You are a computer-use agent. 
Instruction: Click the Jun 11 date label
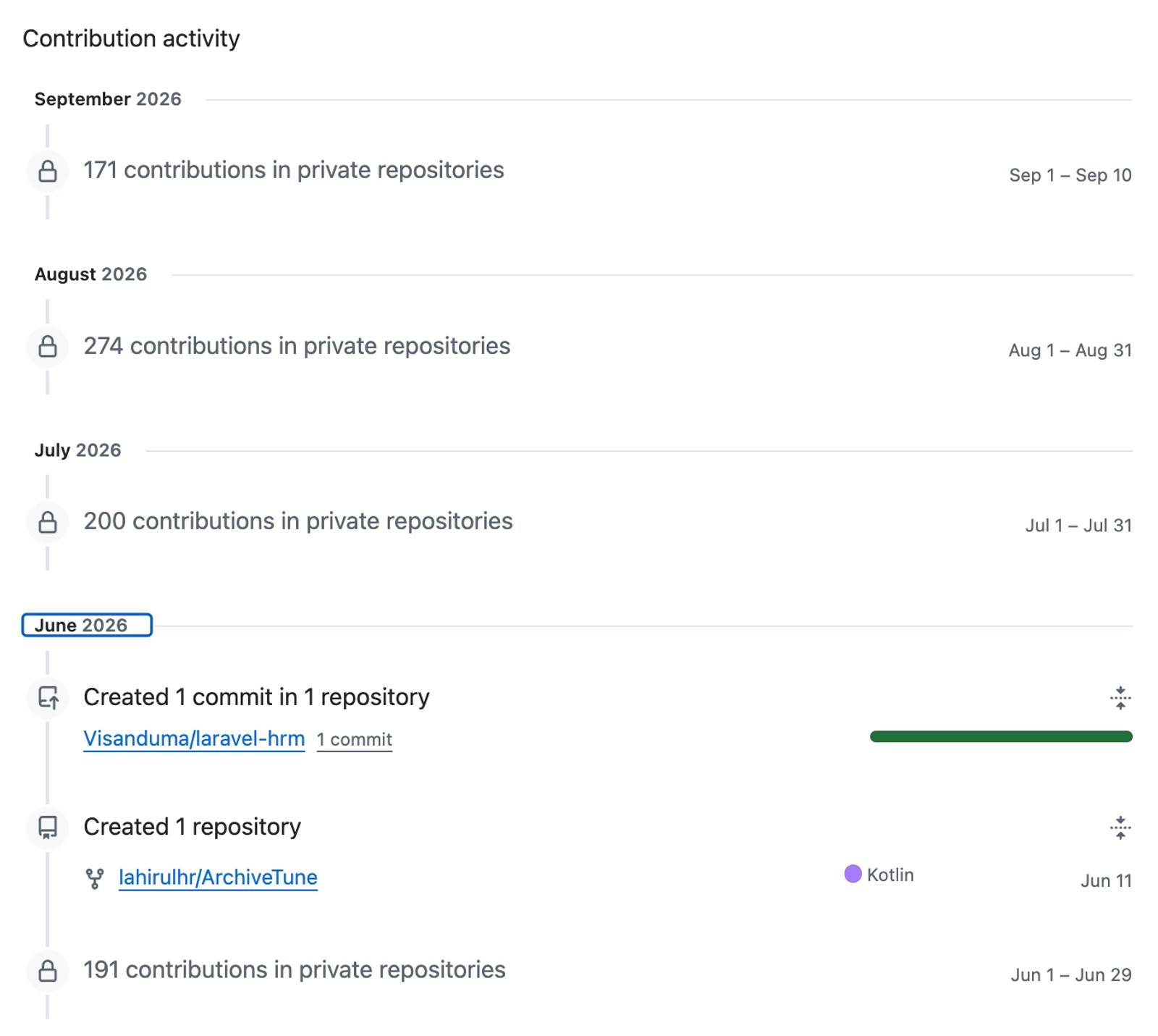pyautogui.click(x=1106, y=881)
